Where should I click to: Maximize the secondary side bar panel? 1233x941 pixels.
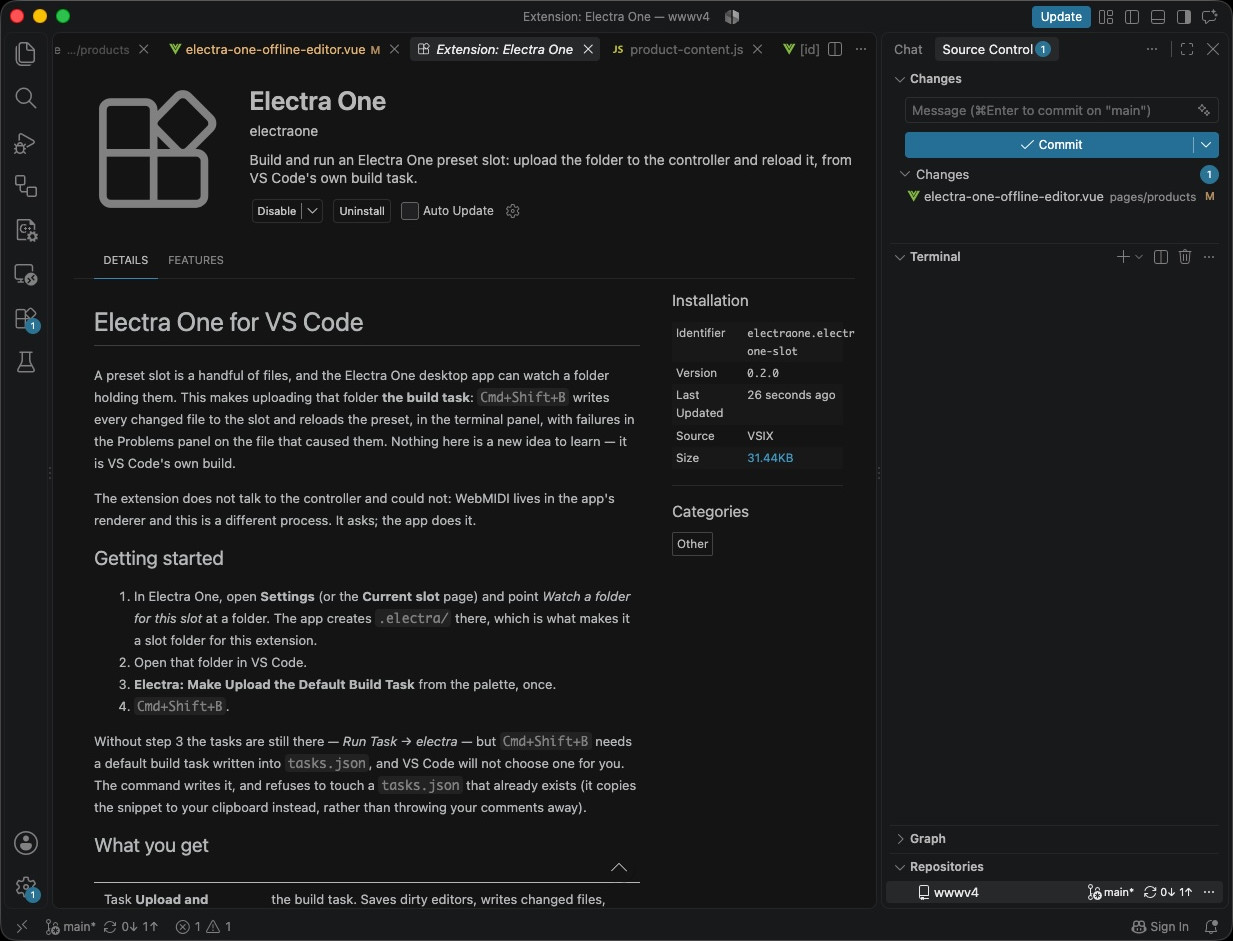[x=1187, y=49]
